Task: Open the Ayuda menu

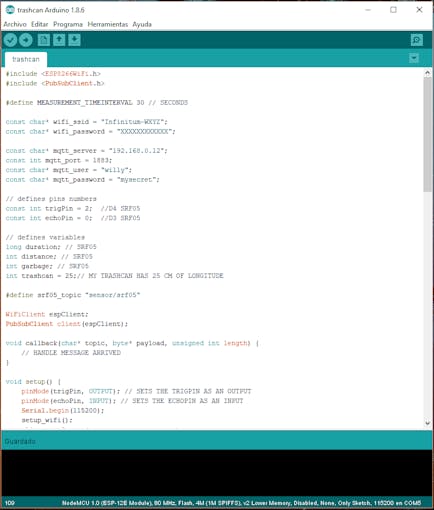Action: [x=142, y=24]
